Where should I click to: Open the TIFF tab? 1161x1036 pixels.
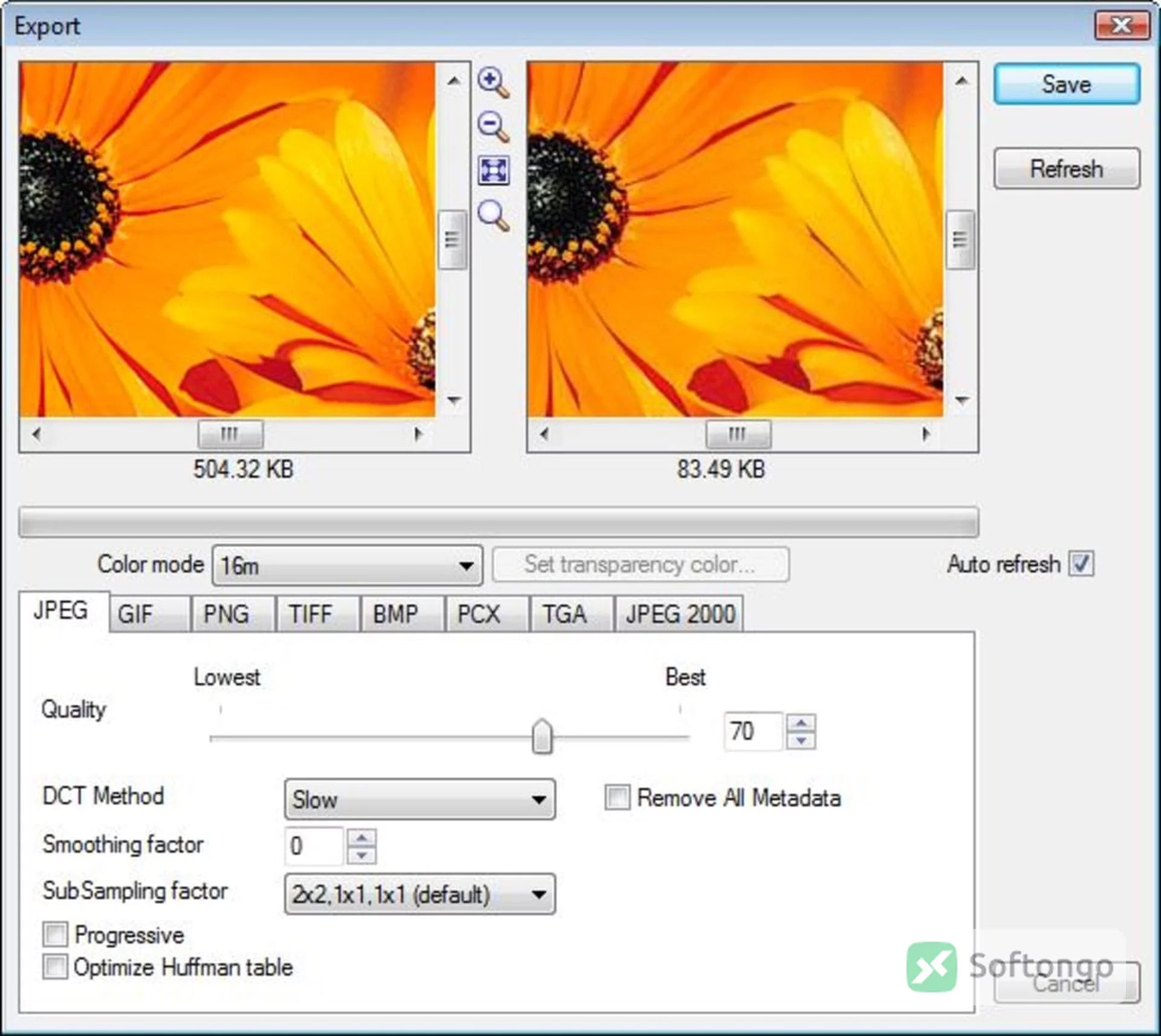(x=319, y=614)
